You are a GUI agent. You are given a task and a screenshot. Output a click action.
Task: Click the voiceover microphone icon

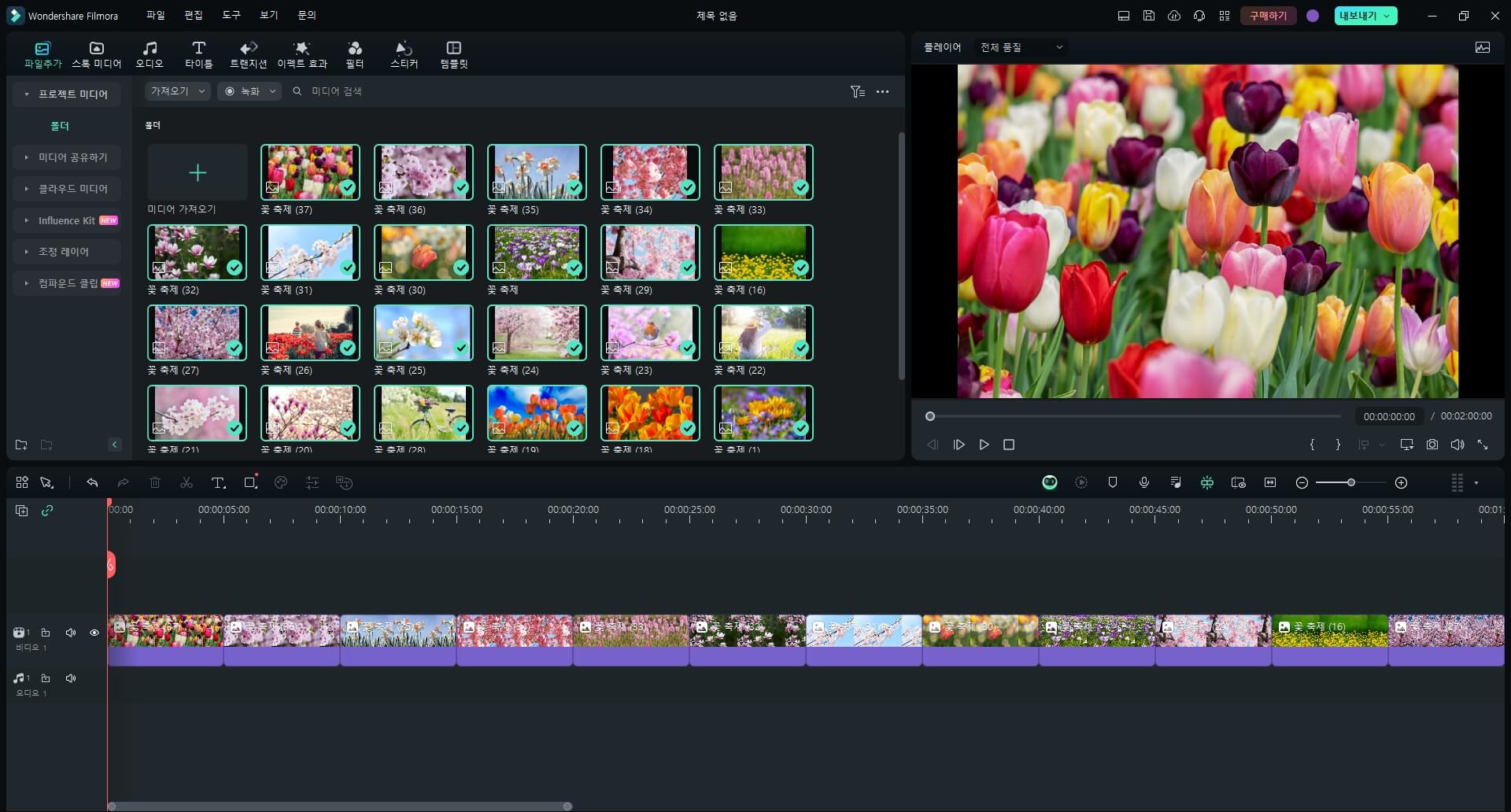[x=1144, y=482]
